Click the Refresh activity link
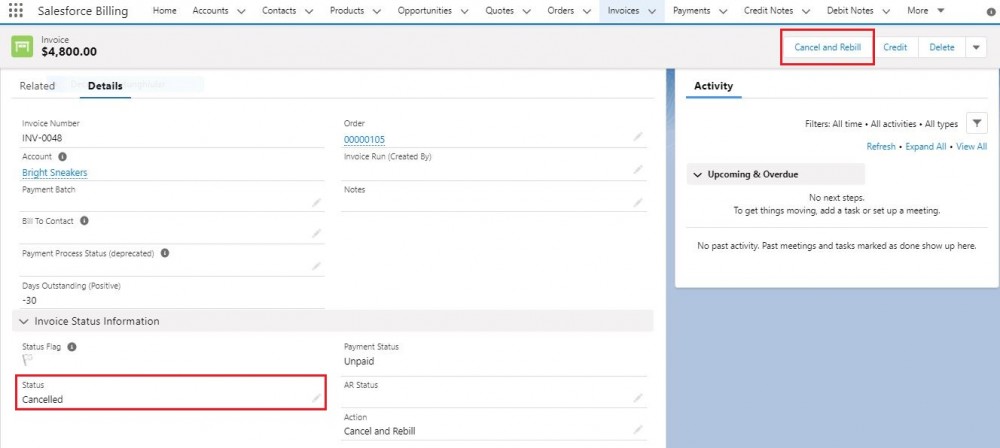The width and height of the screenshot is (1000, 448). [x=881, y=147]
